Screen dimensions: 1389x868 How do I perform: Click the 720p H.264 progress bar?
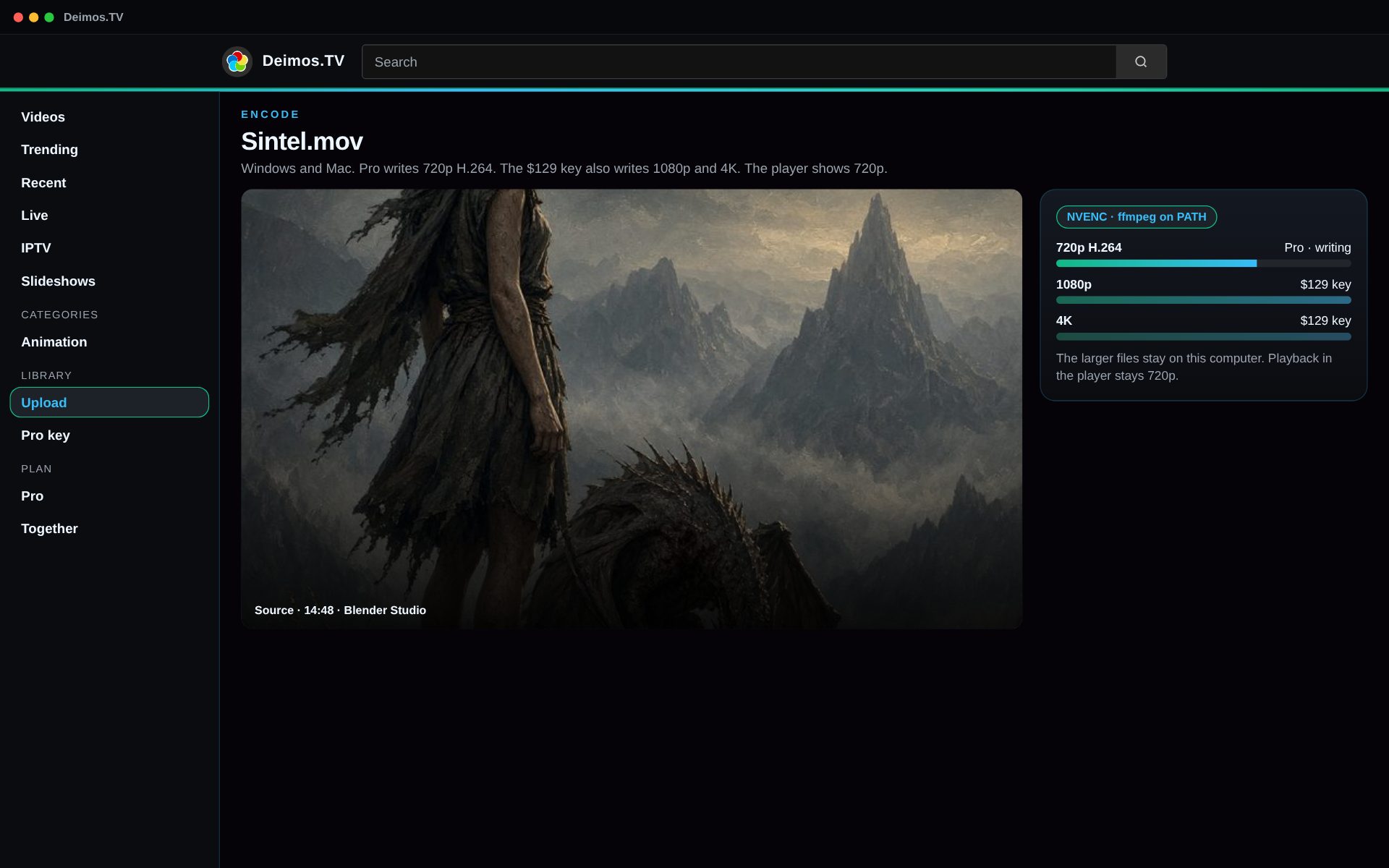click(x=1203, y=263)
